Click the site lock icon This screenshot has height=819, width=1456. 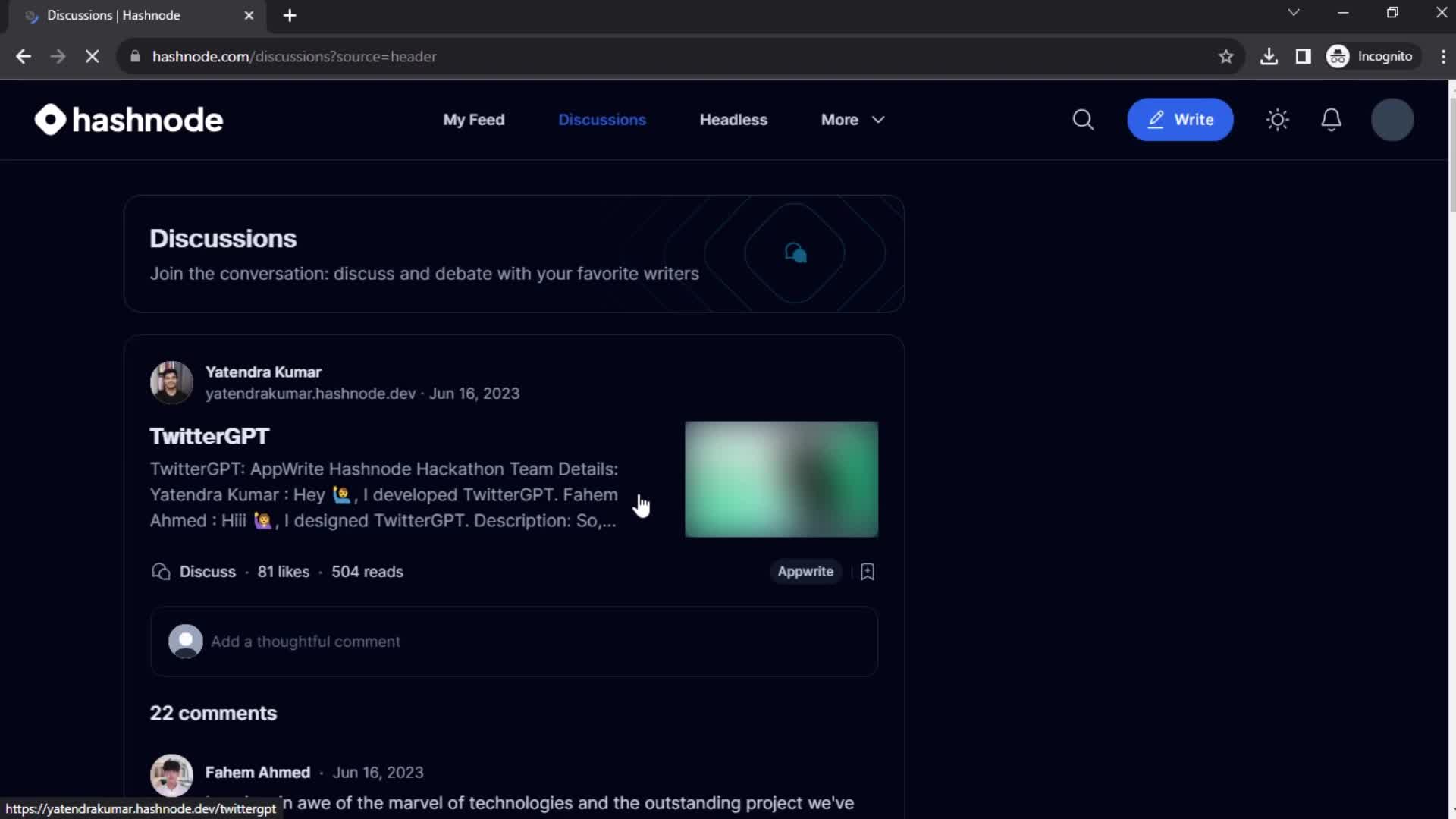point(135,57)
